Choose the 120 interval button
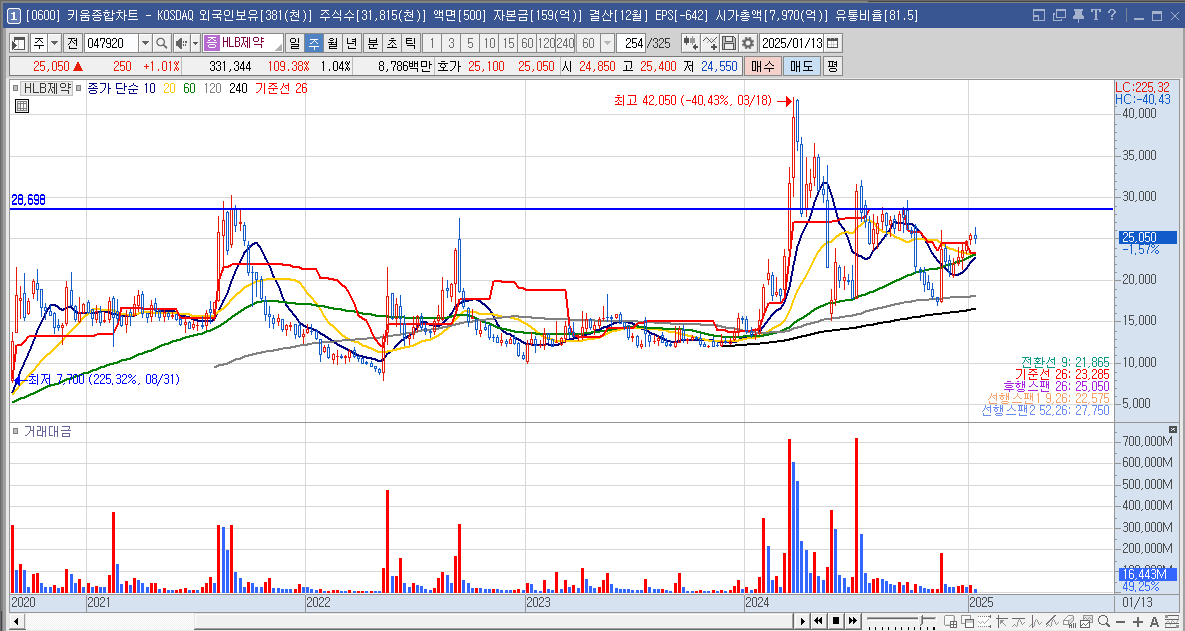The width and height of the screenshot is (1185, 631). tap(546, 43)
